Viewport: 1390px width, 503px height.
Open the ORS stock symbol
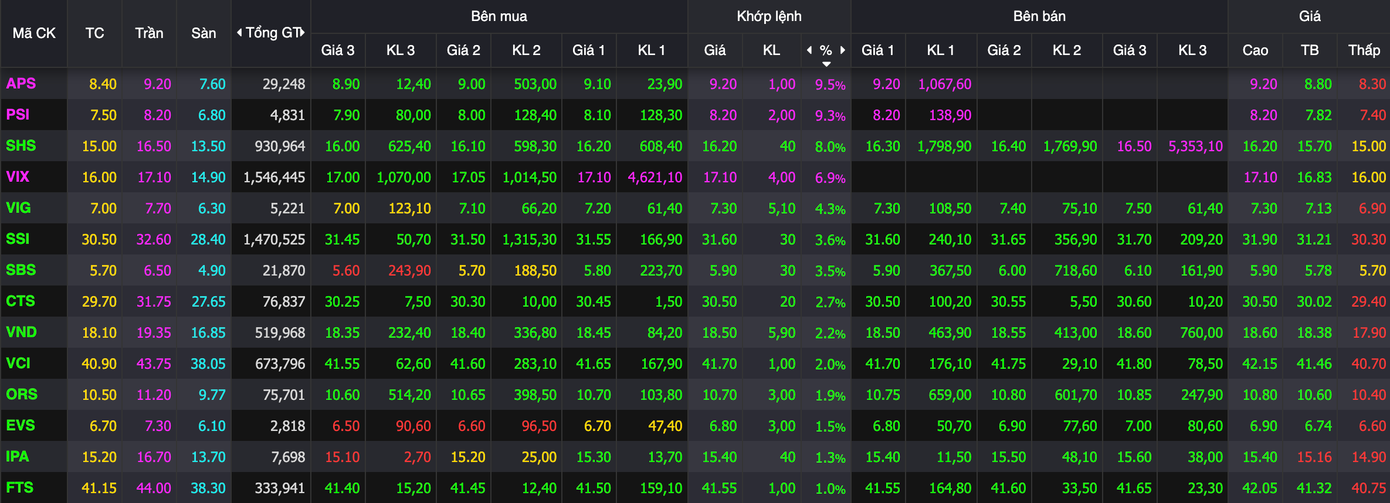click(21, 395)
